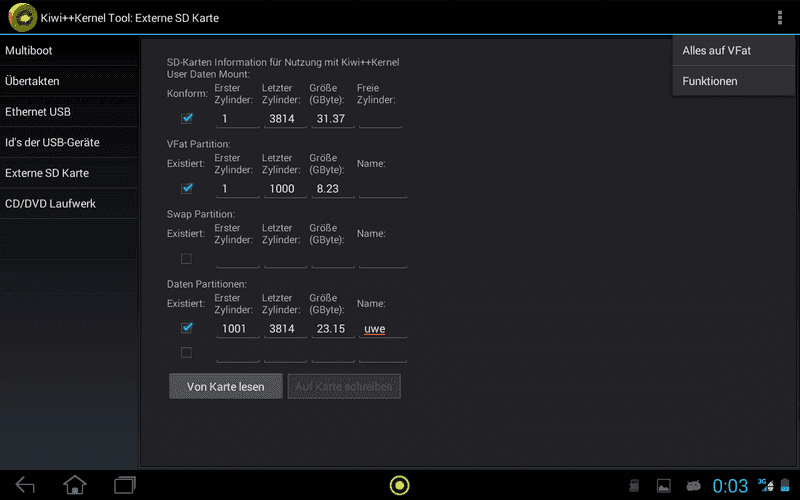Edit VFat last cylinder value 1000
The height and width of the screenshot is (500, 800).
click(285, 189)
